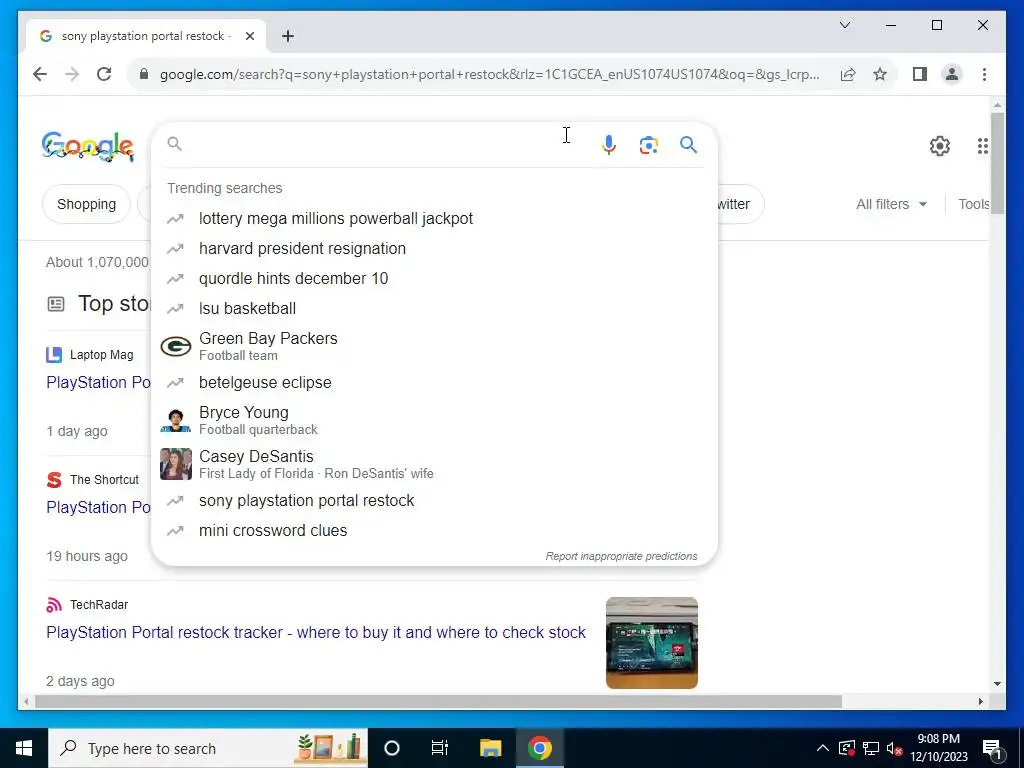
Task: Open TechRadar PlayStation Portal restock tracker link
Action: pos(316,633)
